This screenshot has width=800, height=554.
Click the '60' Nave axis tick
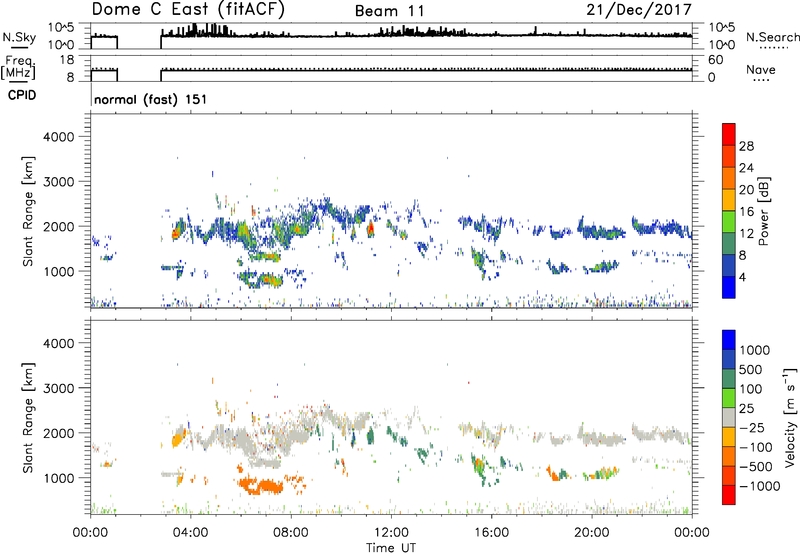pos(715,60)
